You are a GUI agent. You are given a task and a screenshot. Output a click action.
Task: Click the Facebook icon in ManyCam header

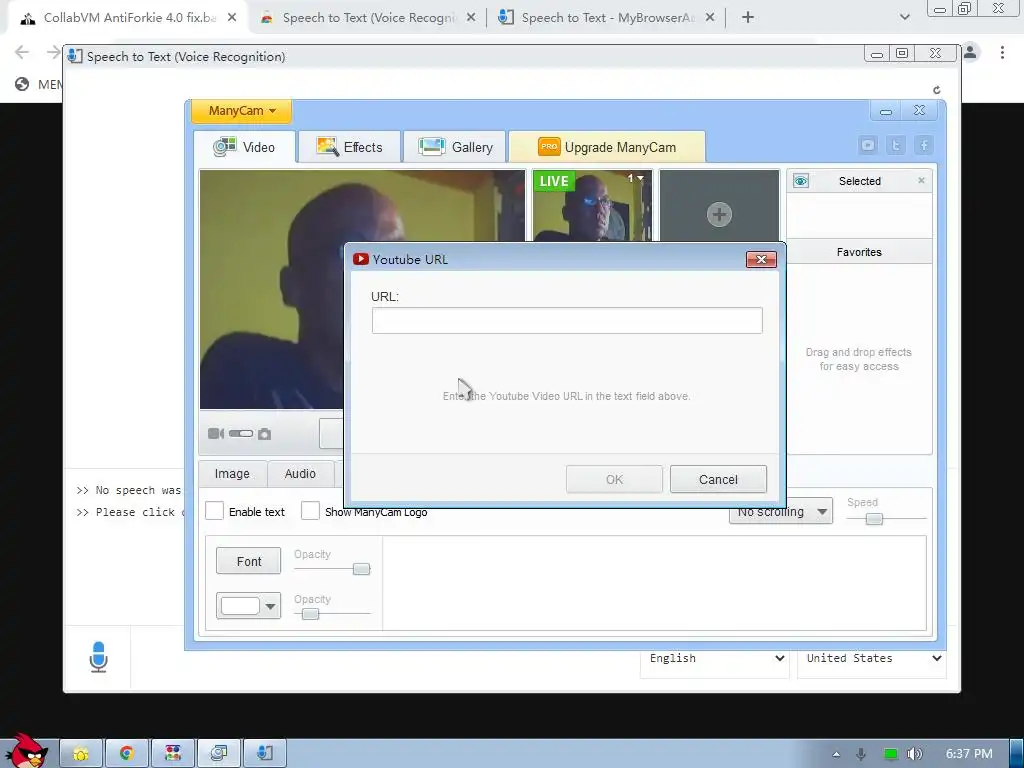click(924, 145)
